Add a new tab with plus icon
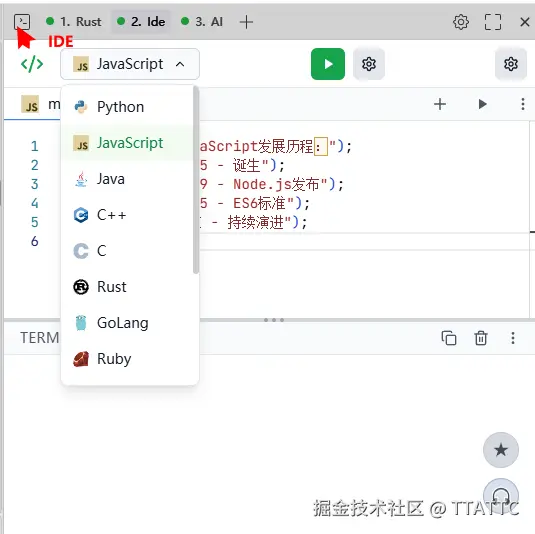This screenshot has width=535, height=534. click(246, 22)
